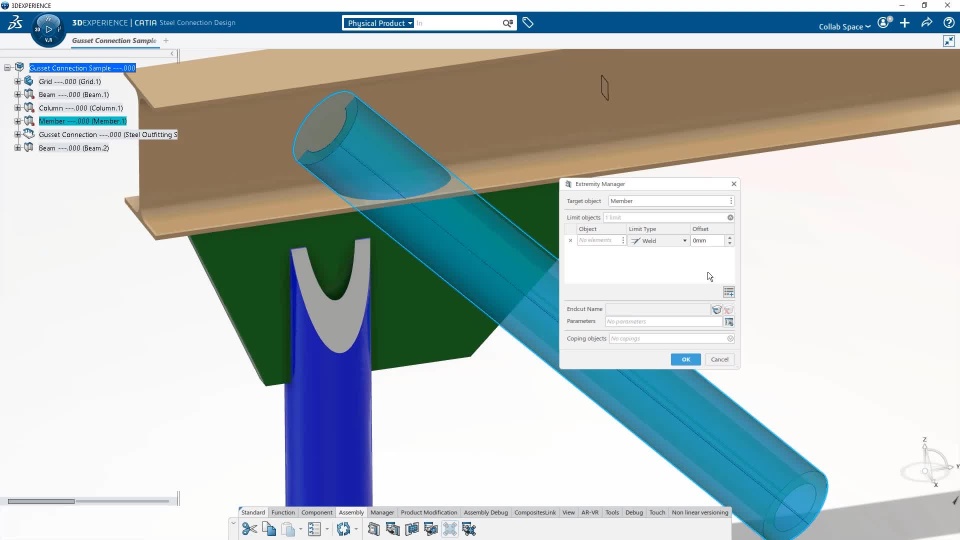Expand the Column.1 tree node

point(17,108)
